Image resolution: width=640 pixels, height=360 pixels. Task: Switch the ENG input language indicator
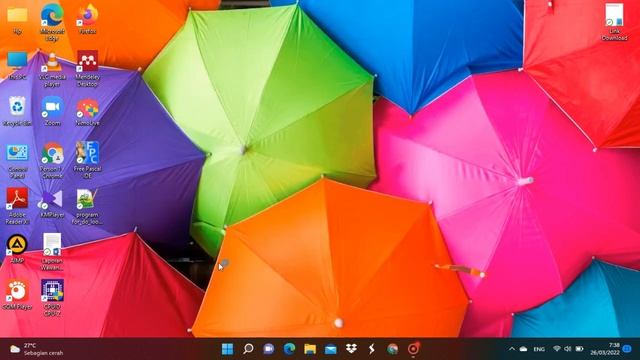point(539,349)
